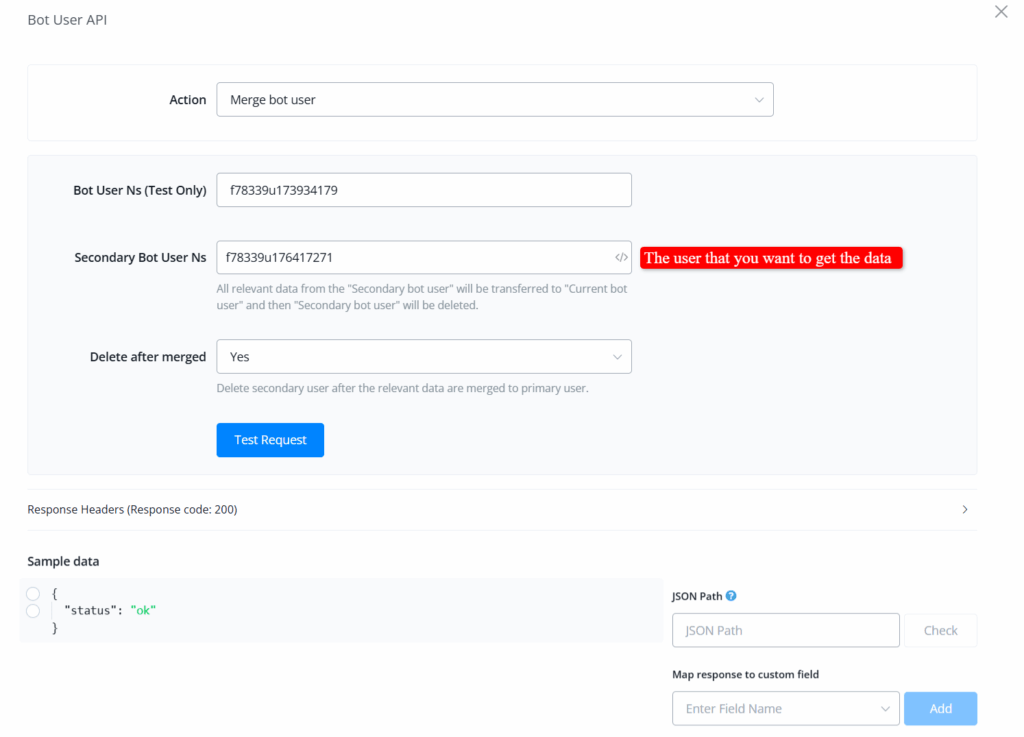Screen dimensions: 1024x737
Task: Click the JSON Path help question icon
Action: coord(731,596)
